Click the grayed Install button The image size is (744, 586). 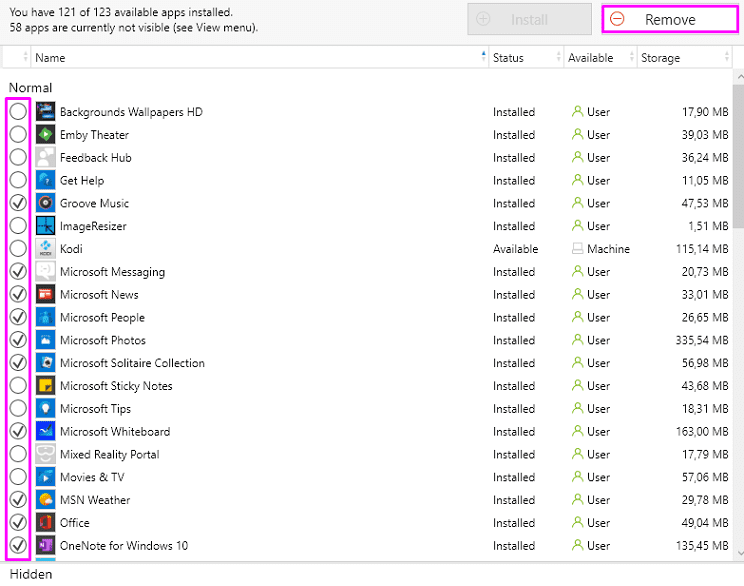tap(530, 19)
